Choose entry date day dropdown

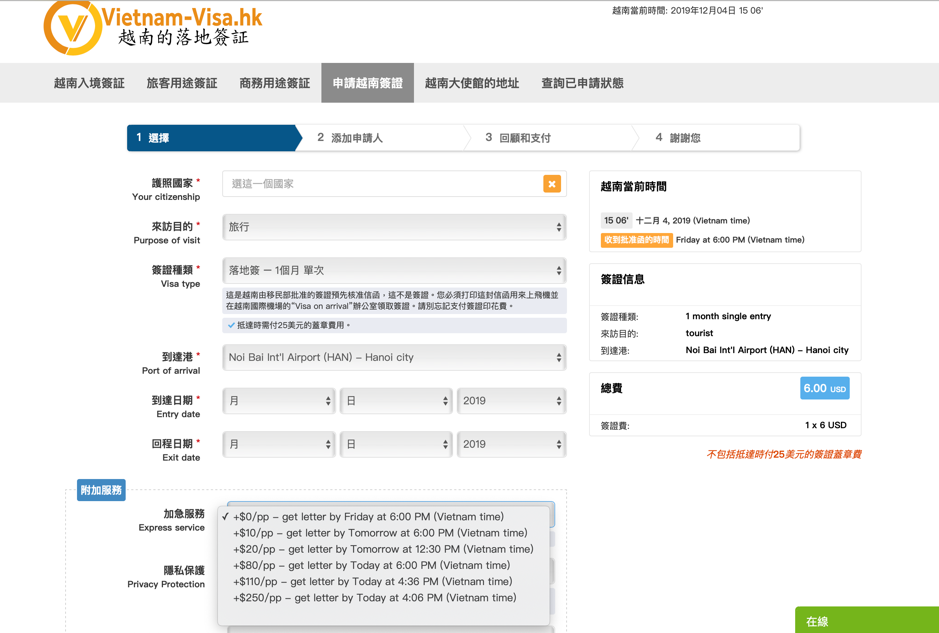coord(396,401)
